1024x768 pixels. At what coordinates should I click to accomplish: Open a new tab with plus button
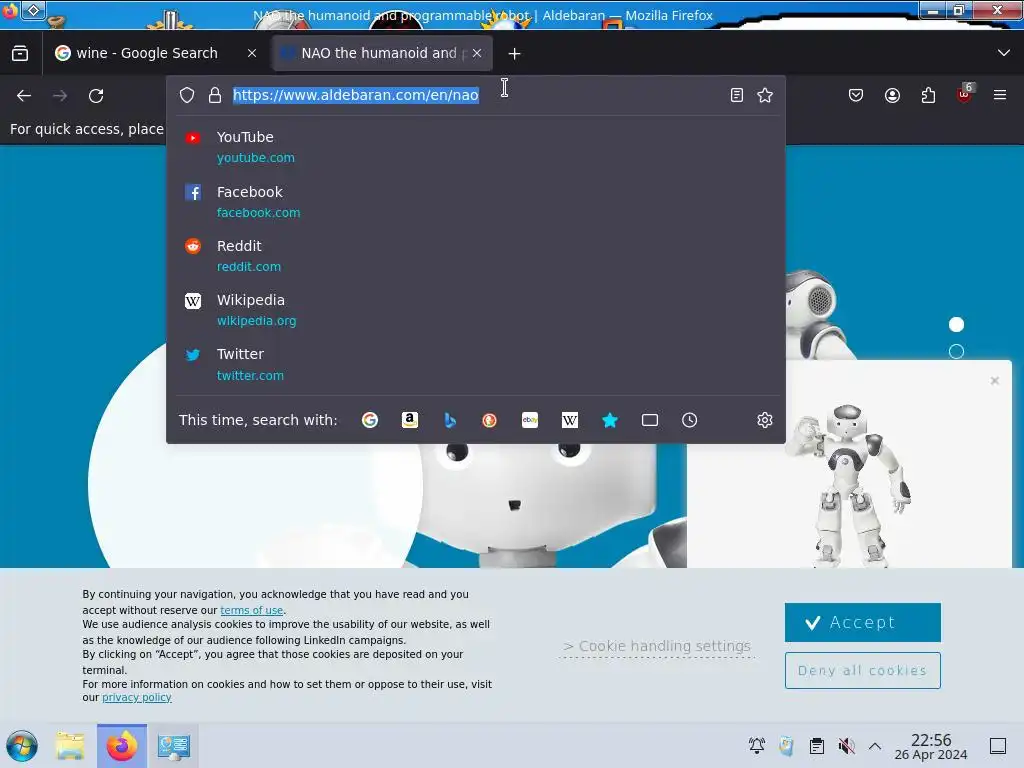click(x=515, y=54)
